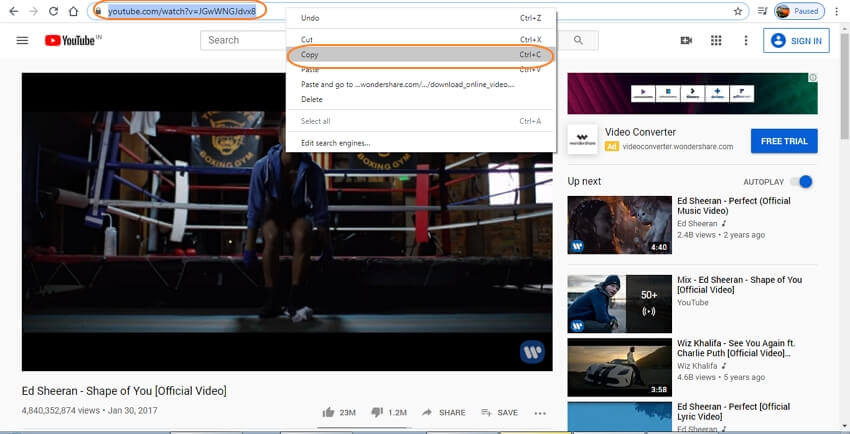850x434 pixels.
Task: Click the SHARE button under video
Action: (443, 412)
